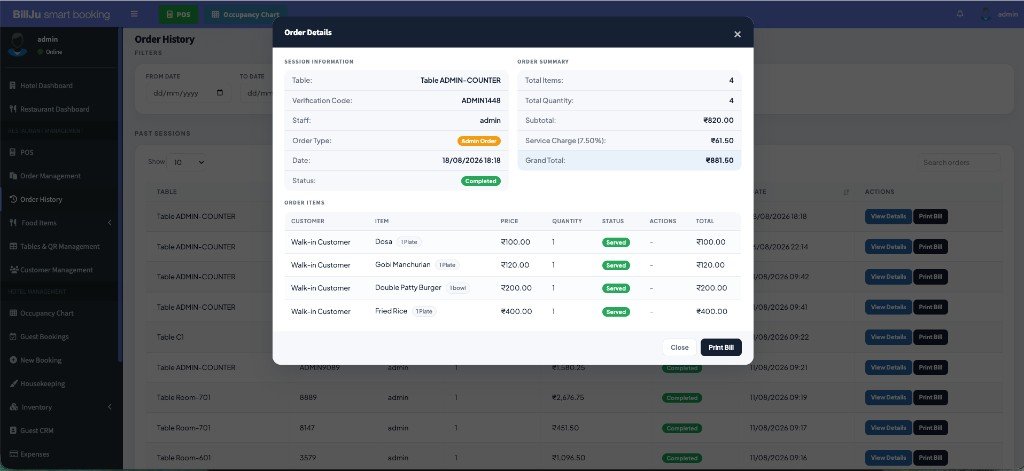The width and height of the screenshot is (1024, 471).
Task: Click the Fried Rice item name
Action: pyautogui.click(x=392, y=311)
